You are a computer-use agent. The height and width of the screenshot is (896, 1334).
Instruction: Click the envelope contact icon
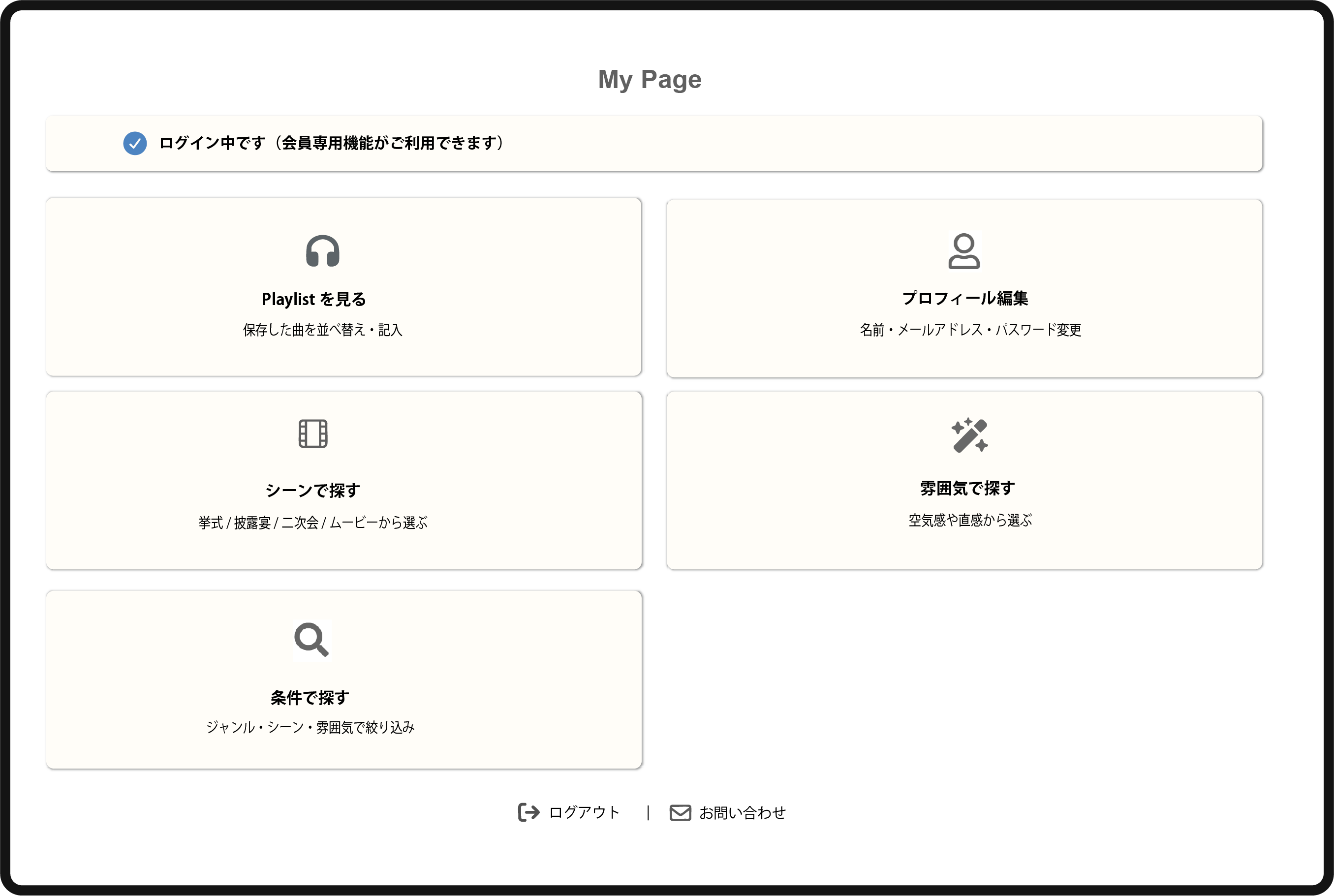[680, 812]
